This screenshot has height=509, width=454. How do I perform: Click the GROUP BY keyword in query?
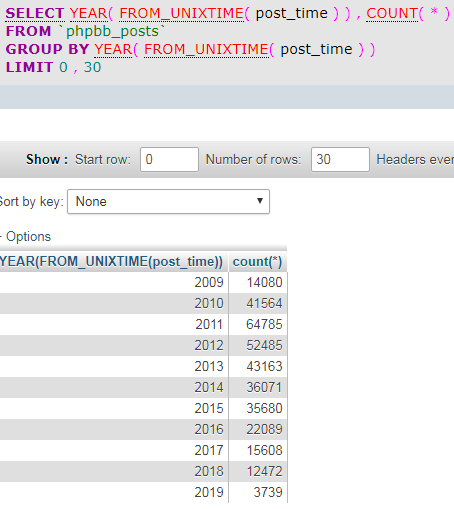point(47,49)
